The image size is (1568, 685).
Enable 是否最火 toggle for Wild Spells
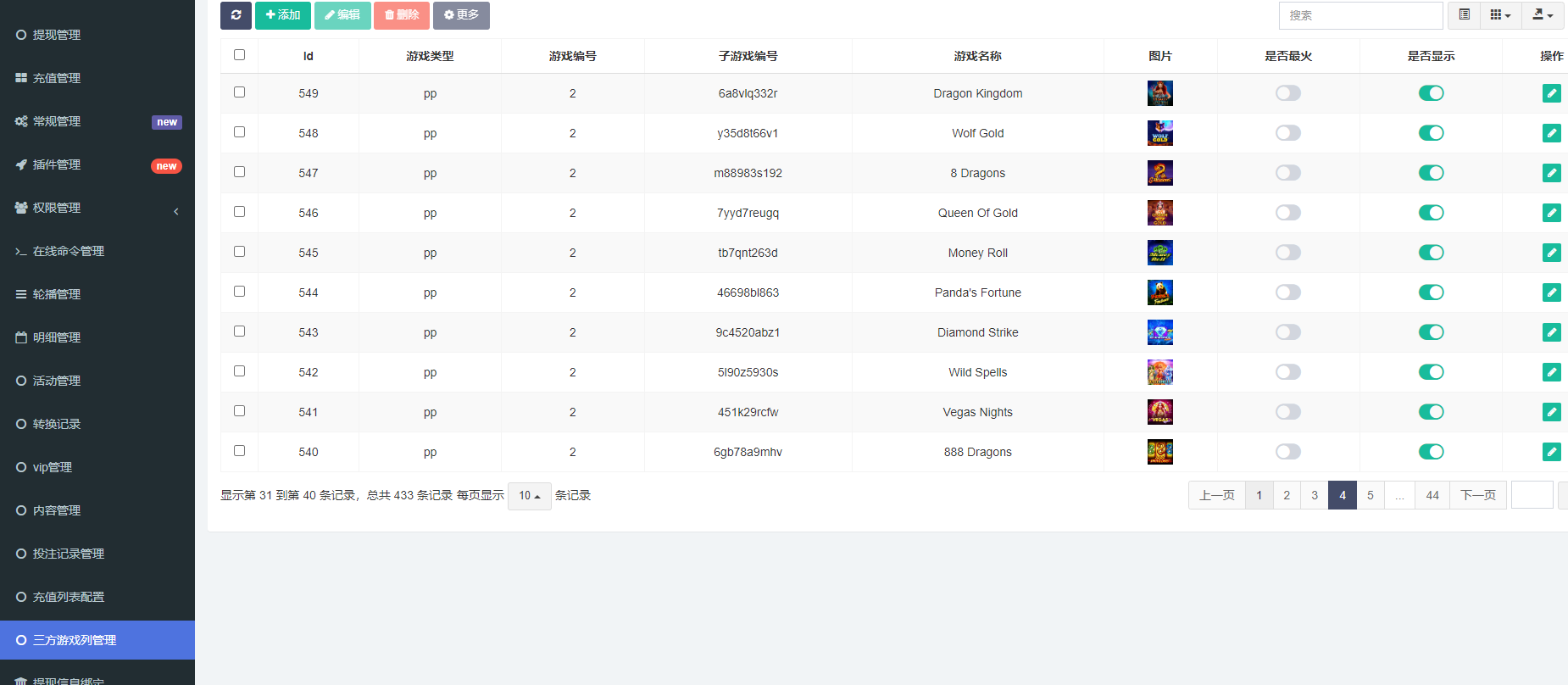click(x=1288, y=372)
